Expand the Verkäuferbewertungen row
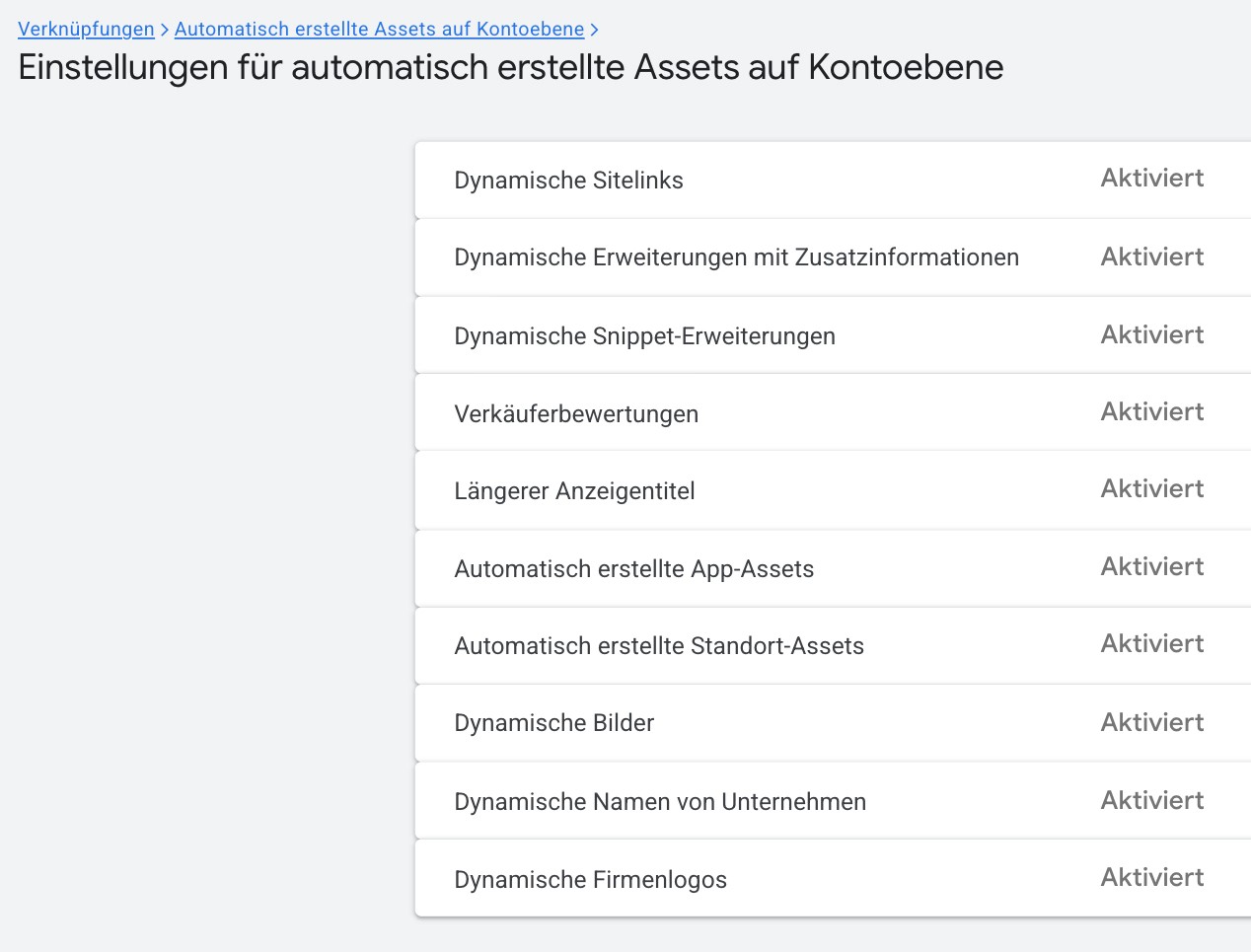1251x952 pixels. coord(576,412)
